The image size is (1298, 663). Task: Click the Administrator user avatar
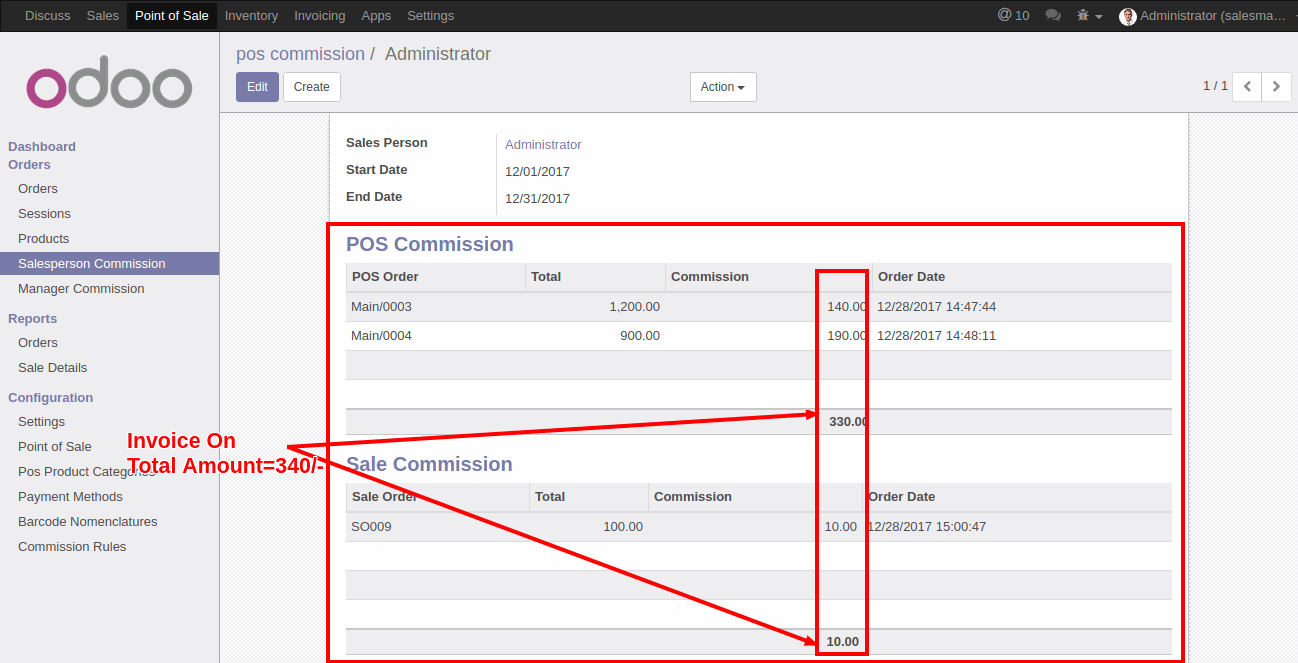1128,16
